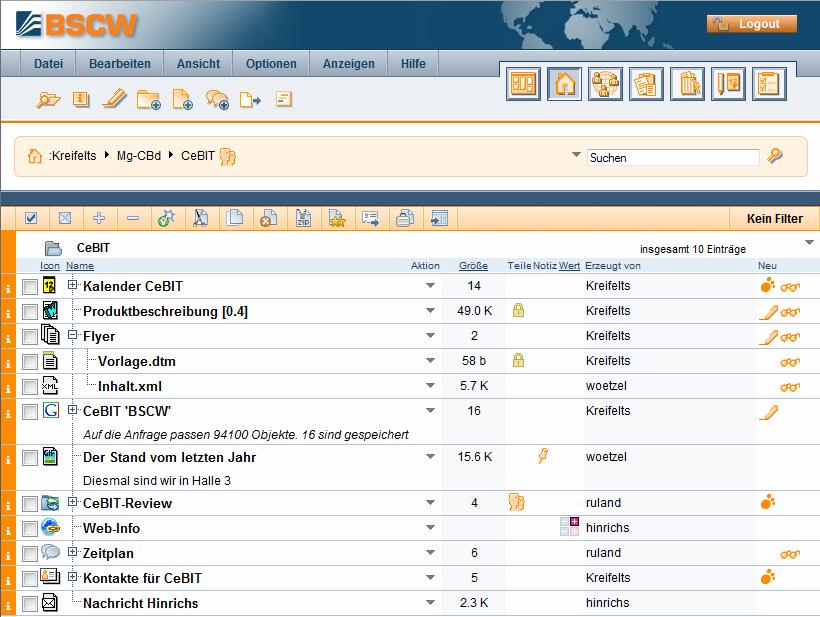Image resolution: width=820 pixels, height=617 pixels.
Task: Click the select-all checkmark box in action bar
Action: [31, 218]
